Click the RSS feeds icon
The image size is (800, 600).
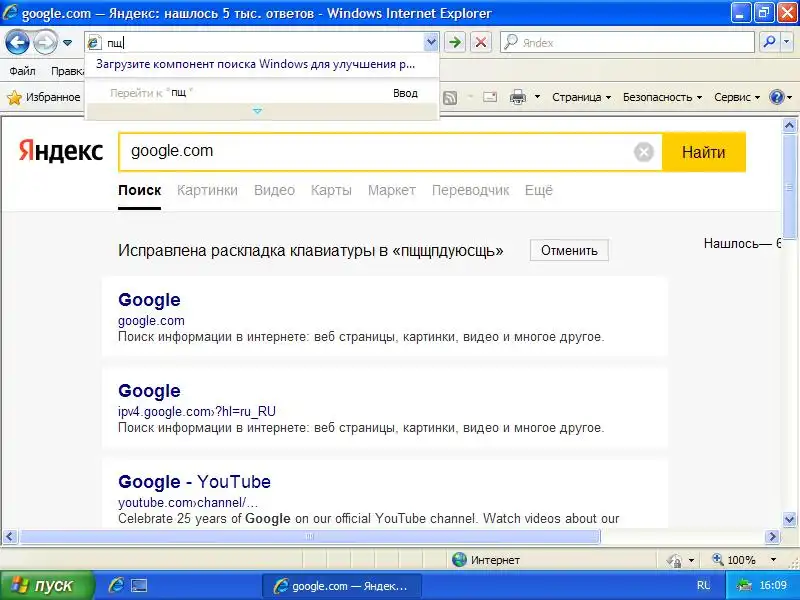449,97
